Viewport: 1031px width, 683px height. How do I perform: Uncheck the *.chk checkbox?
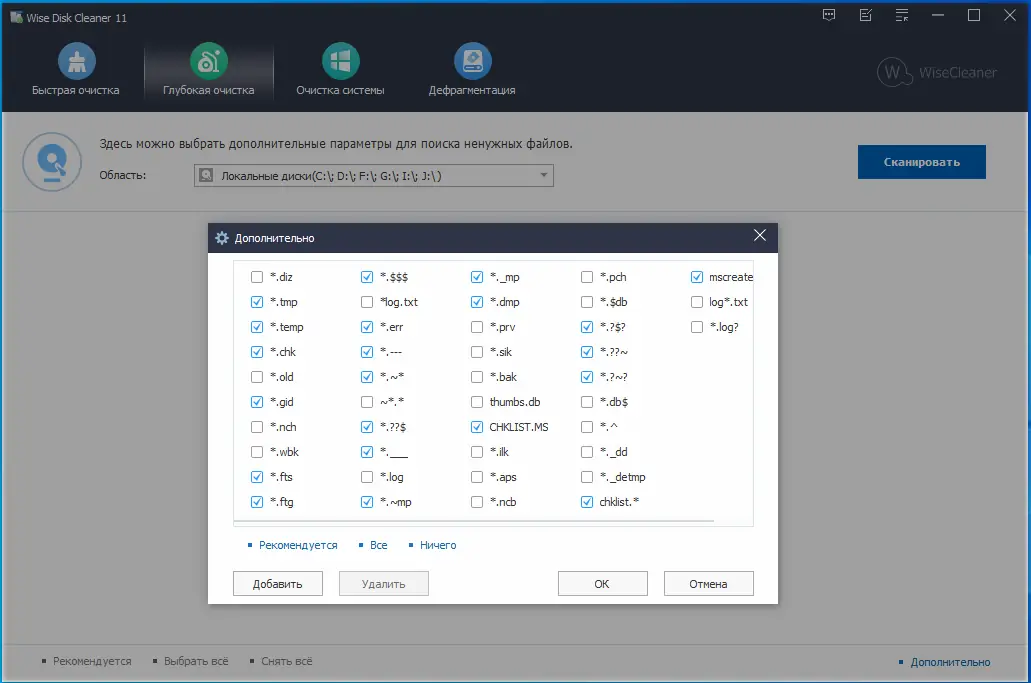[256, 352]
